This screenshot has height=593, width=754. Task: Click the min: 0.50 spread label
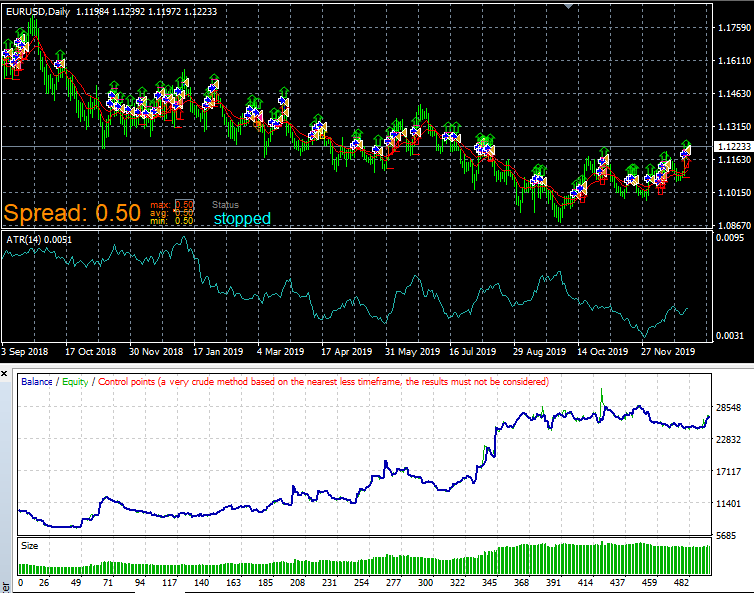point(172,221)
